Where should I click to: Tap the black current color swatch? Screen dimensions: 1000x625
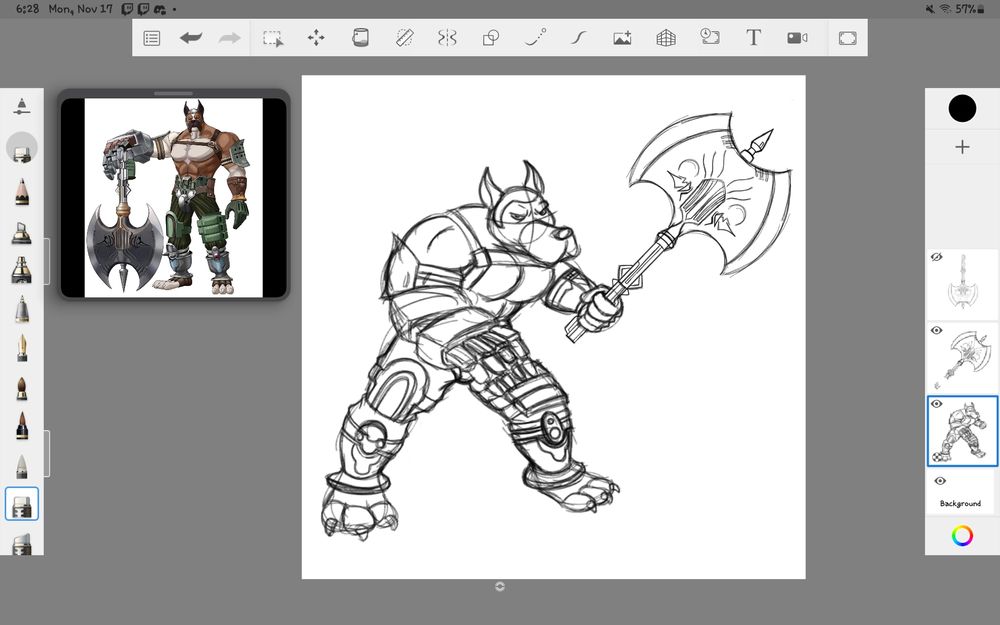(962, 108)
